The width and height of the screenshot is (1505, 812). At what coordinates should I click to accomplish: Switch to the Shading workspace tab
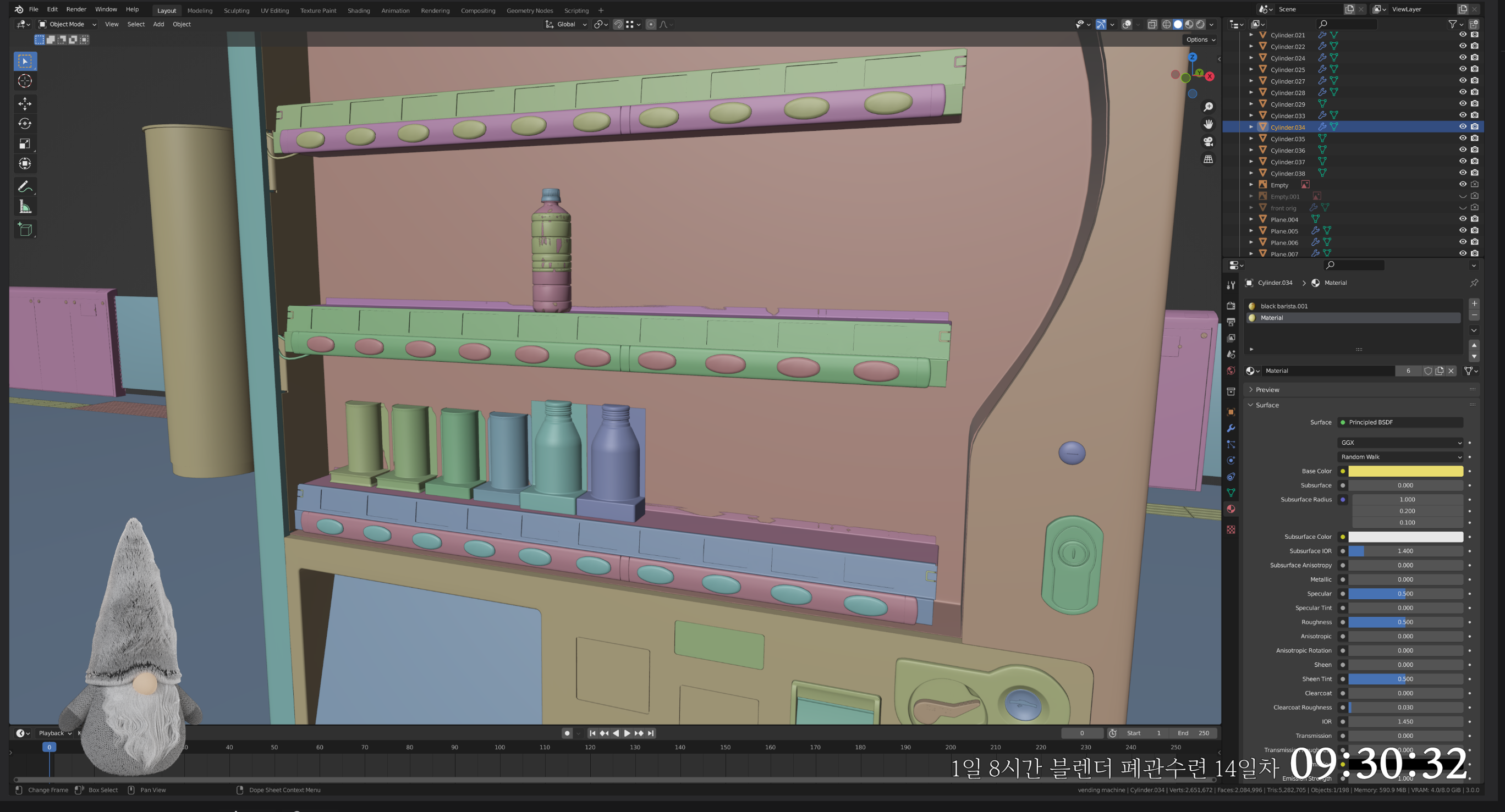[x=358, y=10]
